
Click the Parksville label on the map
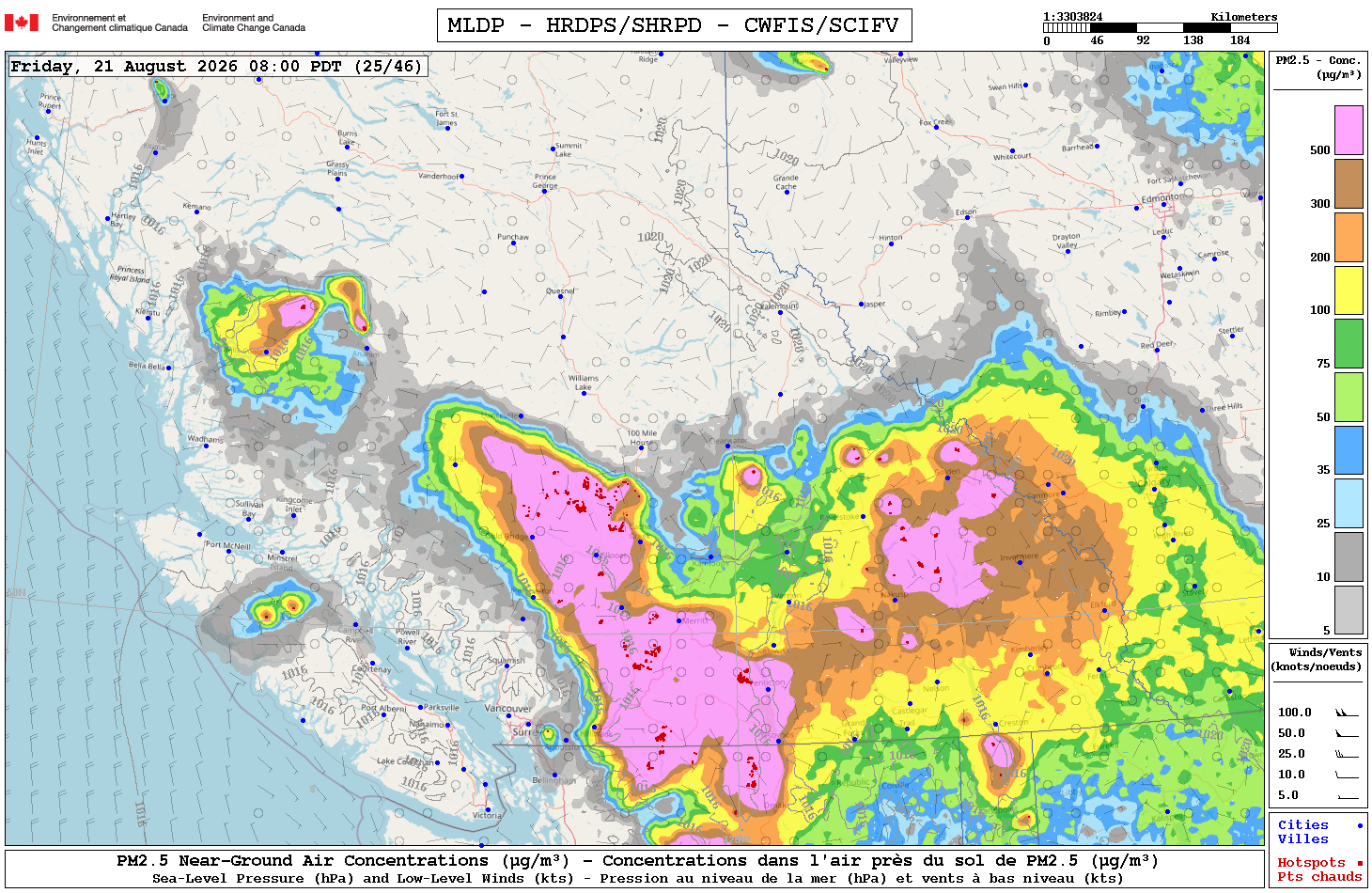point(442,707)
